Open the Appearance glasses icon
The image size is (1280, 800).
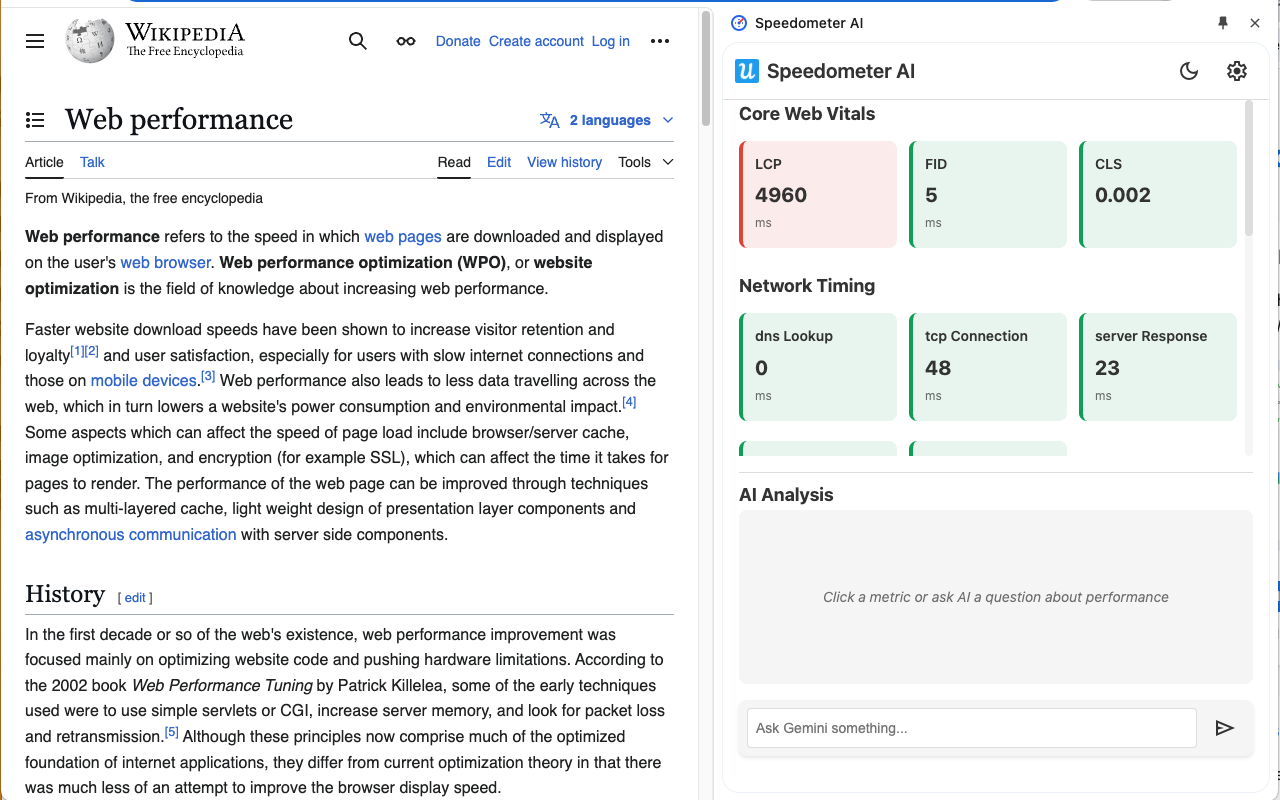point(405,41)
